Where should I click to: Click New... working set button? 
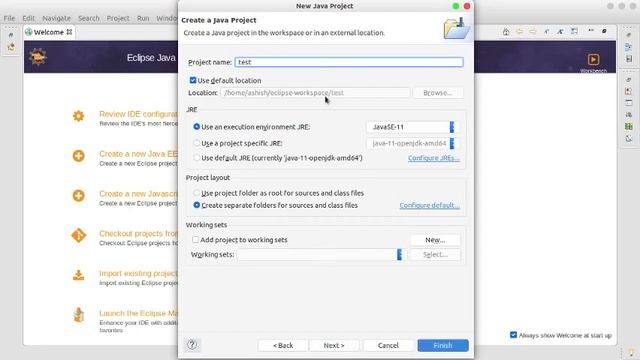[x=435, y=240]
